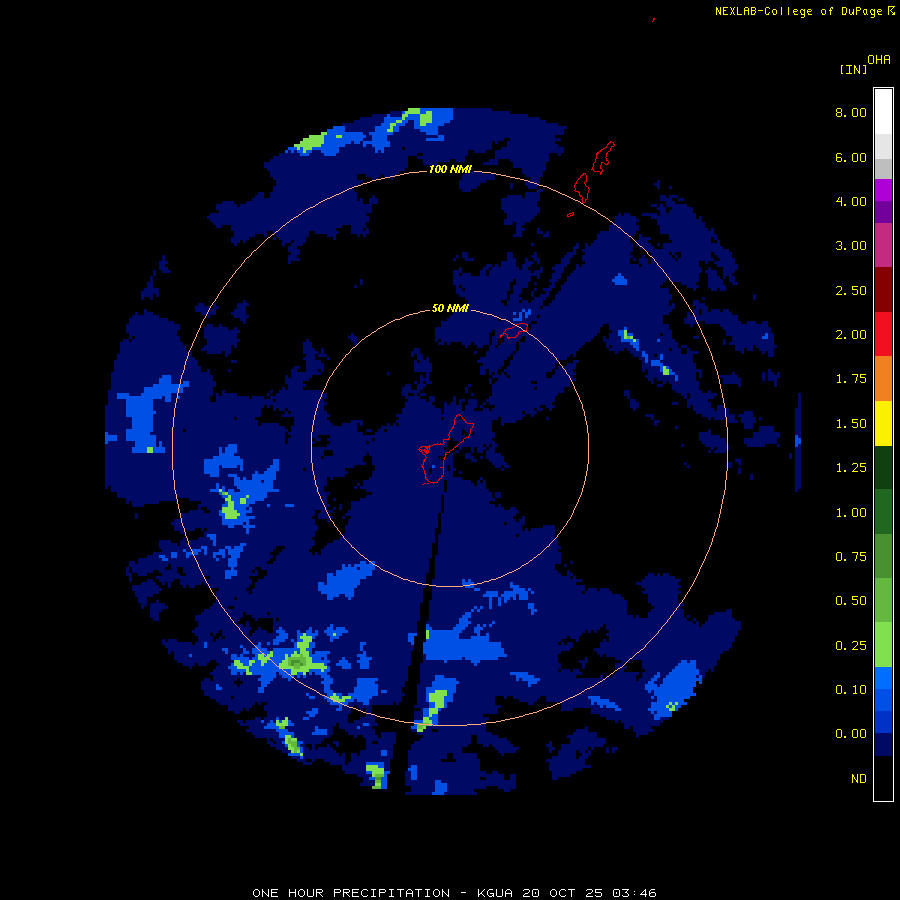Click the 1.00 legend value

tap(851, 513)
